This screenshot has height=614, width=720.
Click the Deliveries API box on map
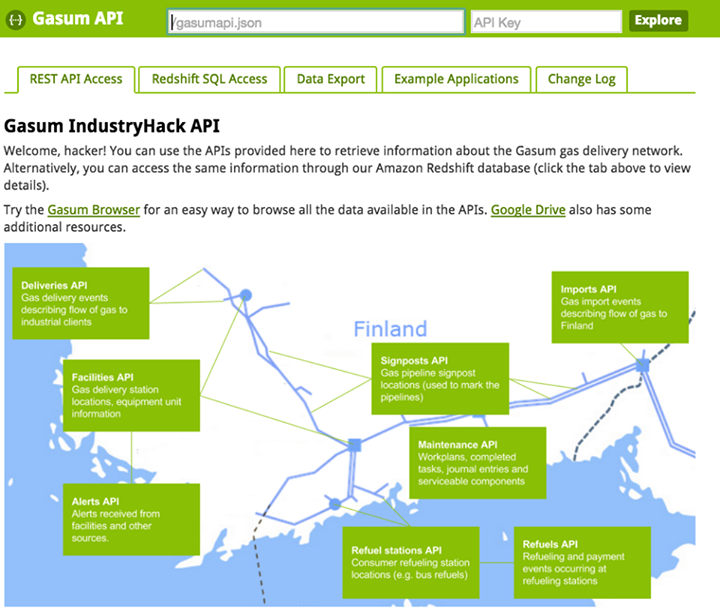click(x=81, y=303)
